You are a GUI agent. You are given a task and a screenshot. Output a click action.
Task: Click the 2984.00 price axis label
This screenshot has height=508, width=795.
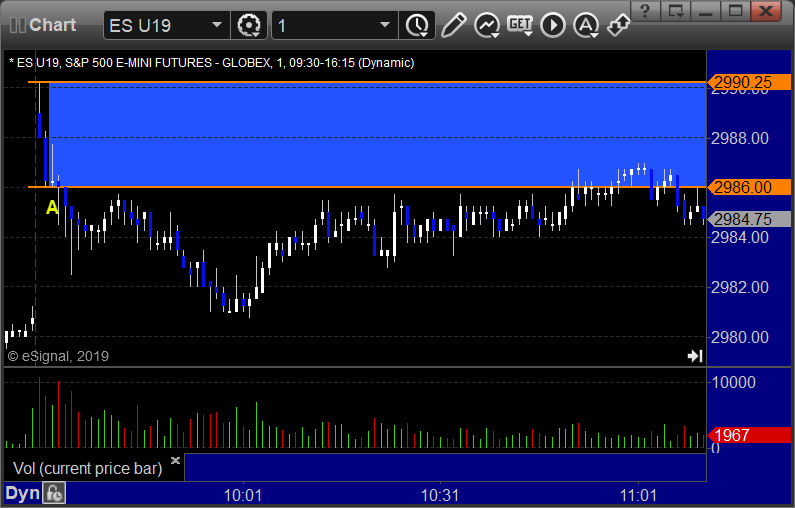tap(740, 237)
